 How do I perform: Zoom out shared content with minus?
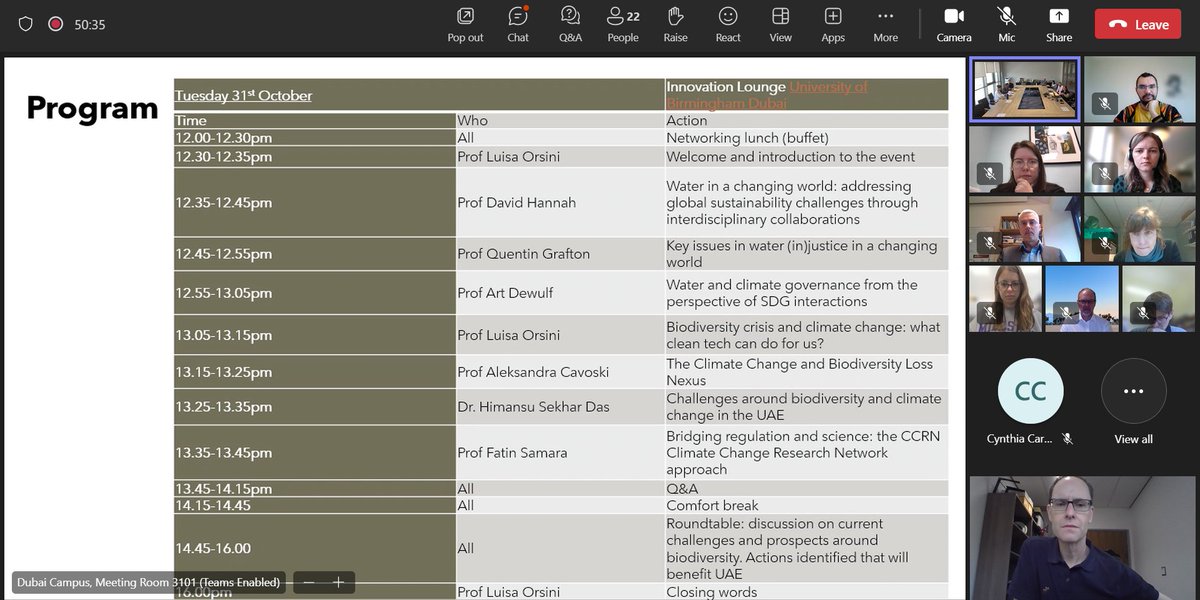tap(309, 582)
